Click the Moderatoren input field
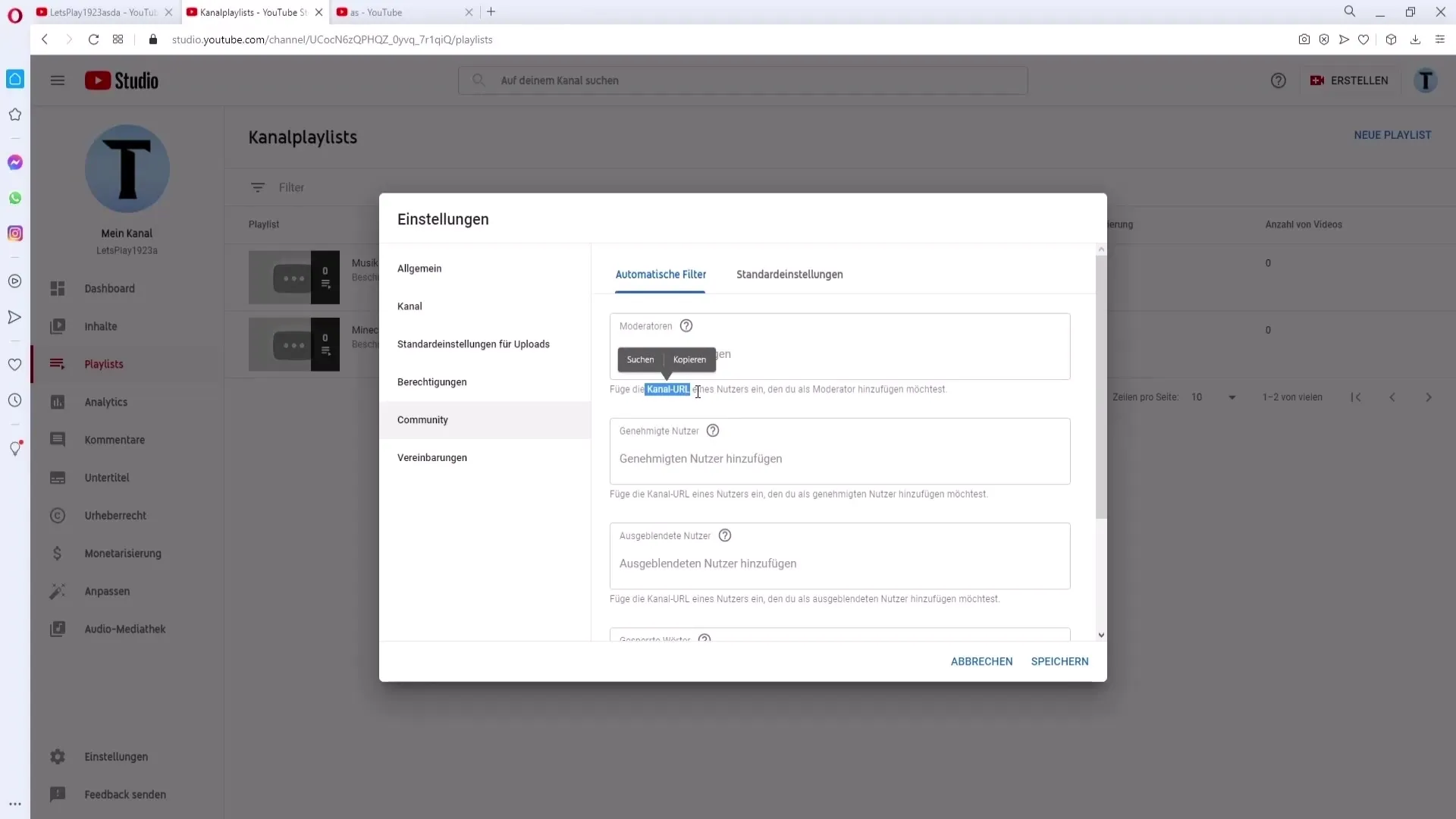1456x819 pixels. (839, 347)
